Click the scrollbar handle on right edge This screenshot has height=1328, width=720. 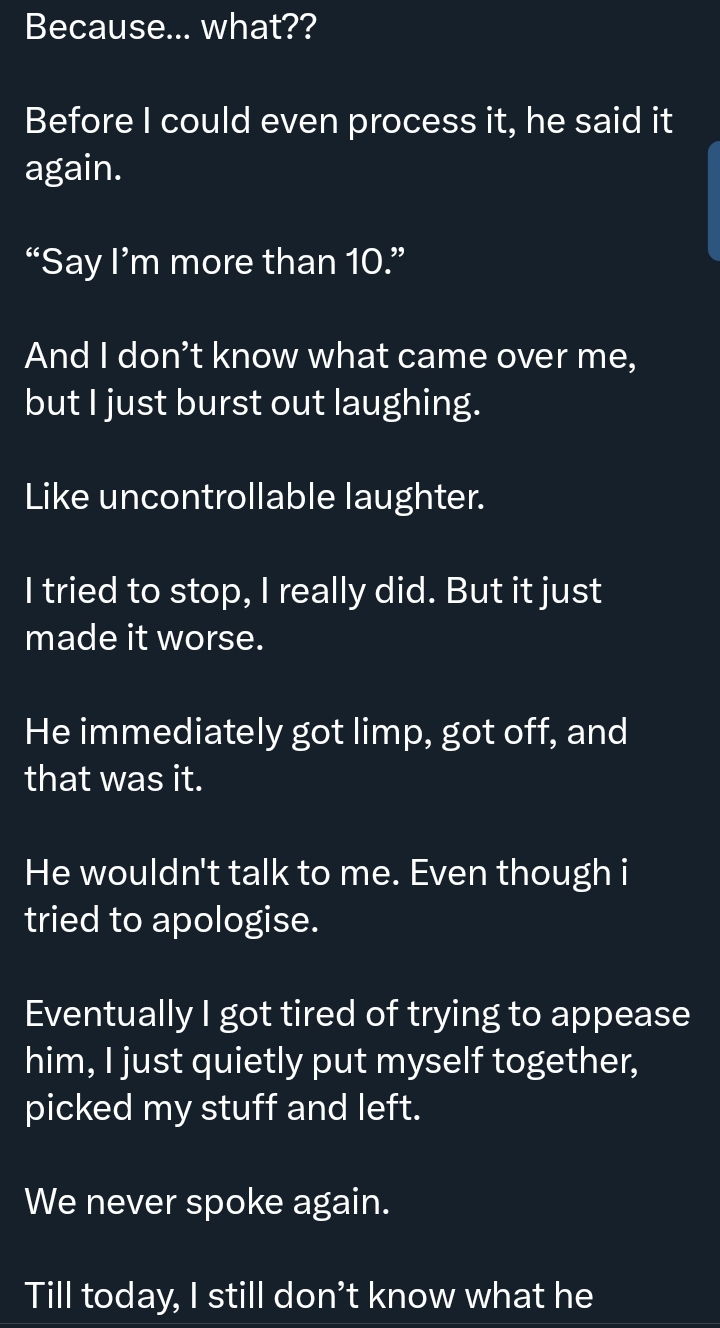(714, 201)
